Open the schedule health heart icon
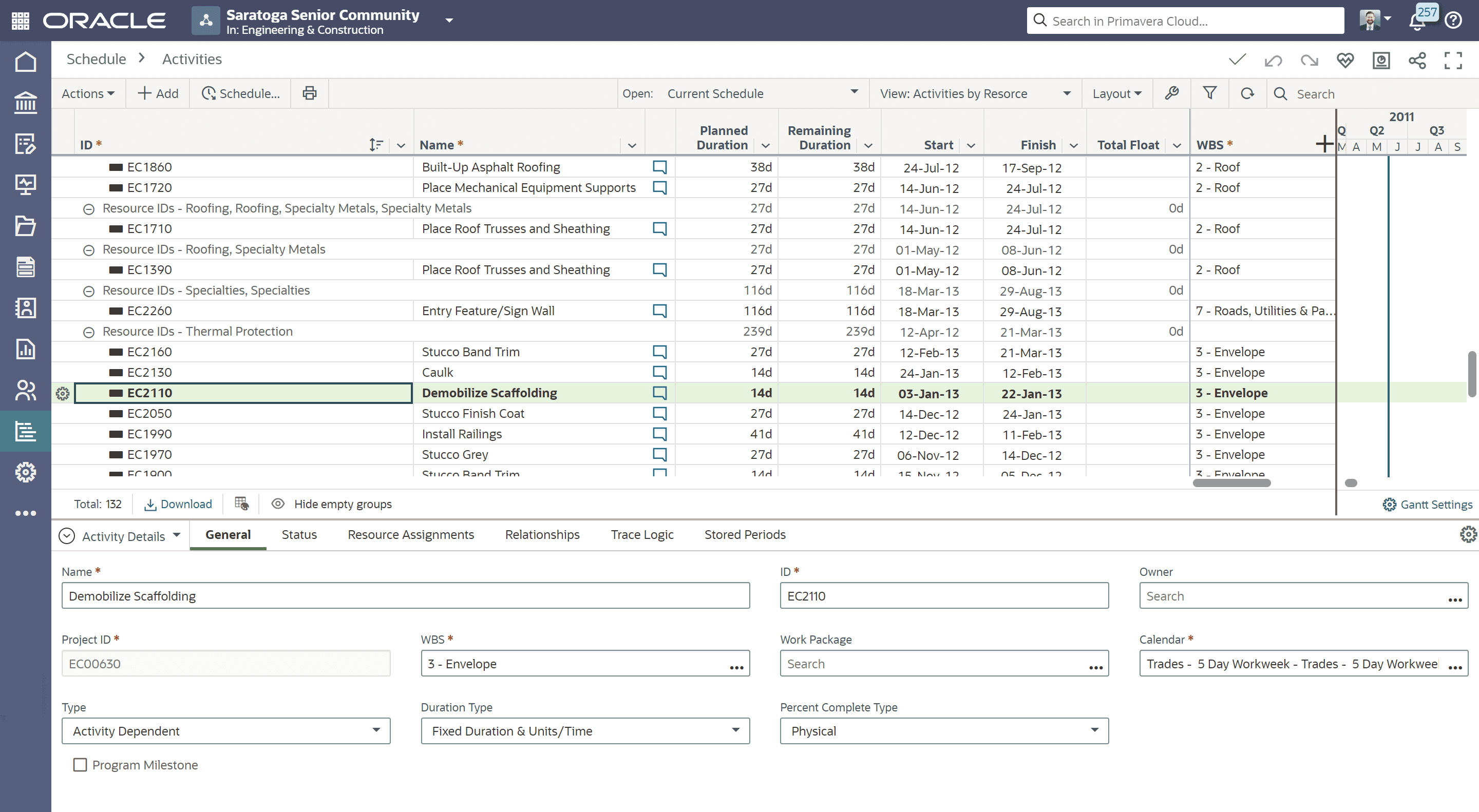This screenshot has width=1479, height=812. pos(1345,60)
